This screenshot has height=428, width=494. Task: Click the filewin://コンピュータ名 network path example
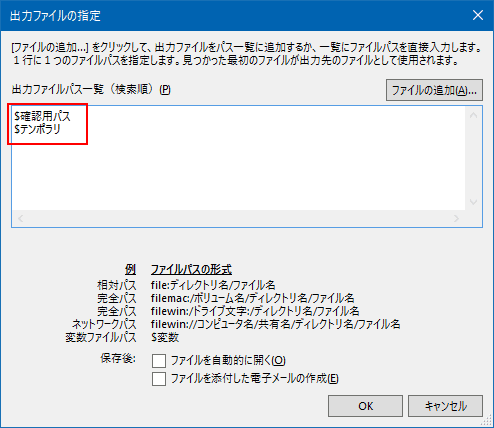click(x=275, y=324)
